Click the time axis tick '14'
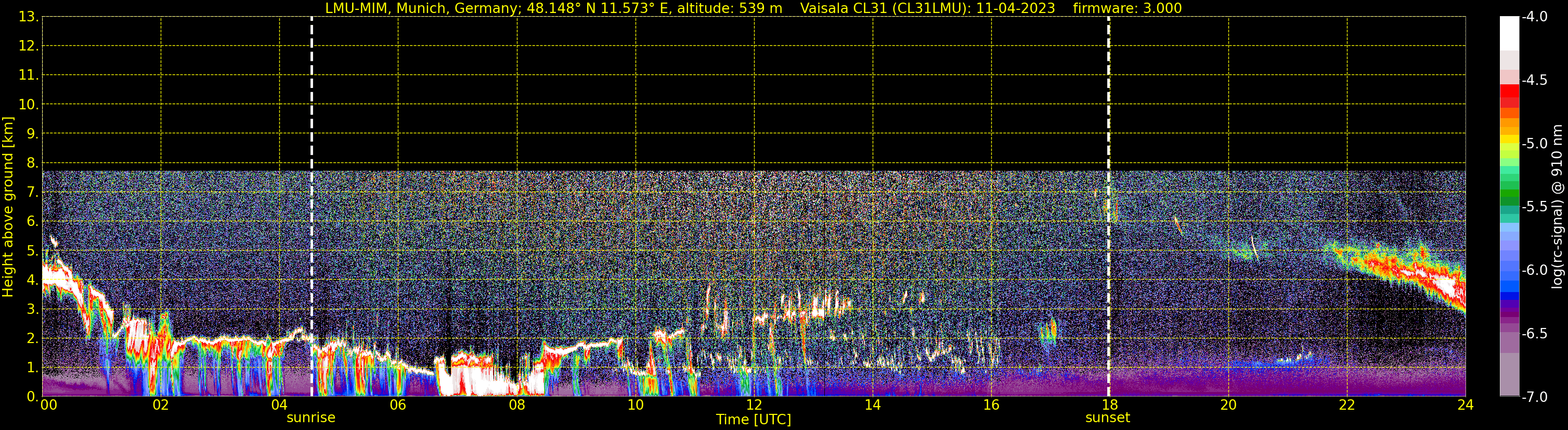The height and width of the screenshot is (430, 1568). pyautogui.click(x=873, y=405)
